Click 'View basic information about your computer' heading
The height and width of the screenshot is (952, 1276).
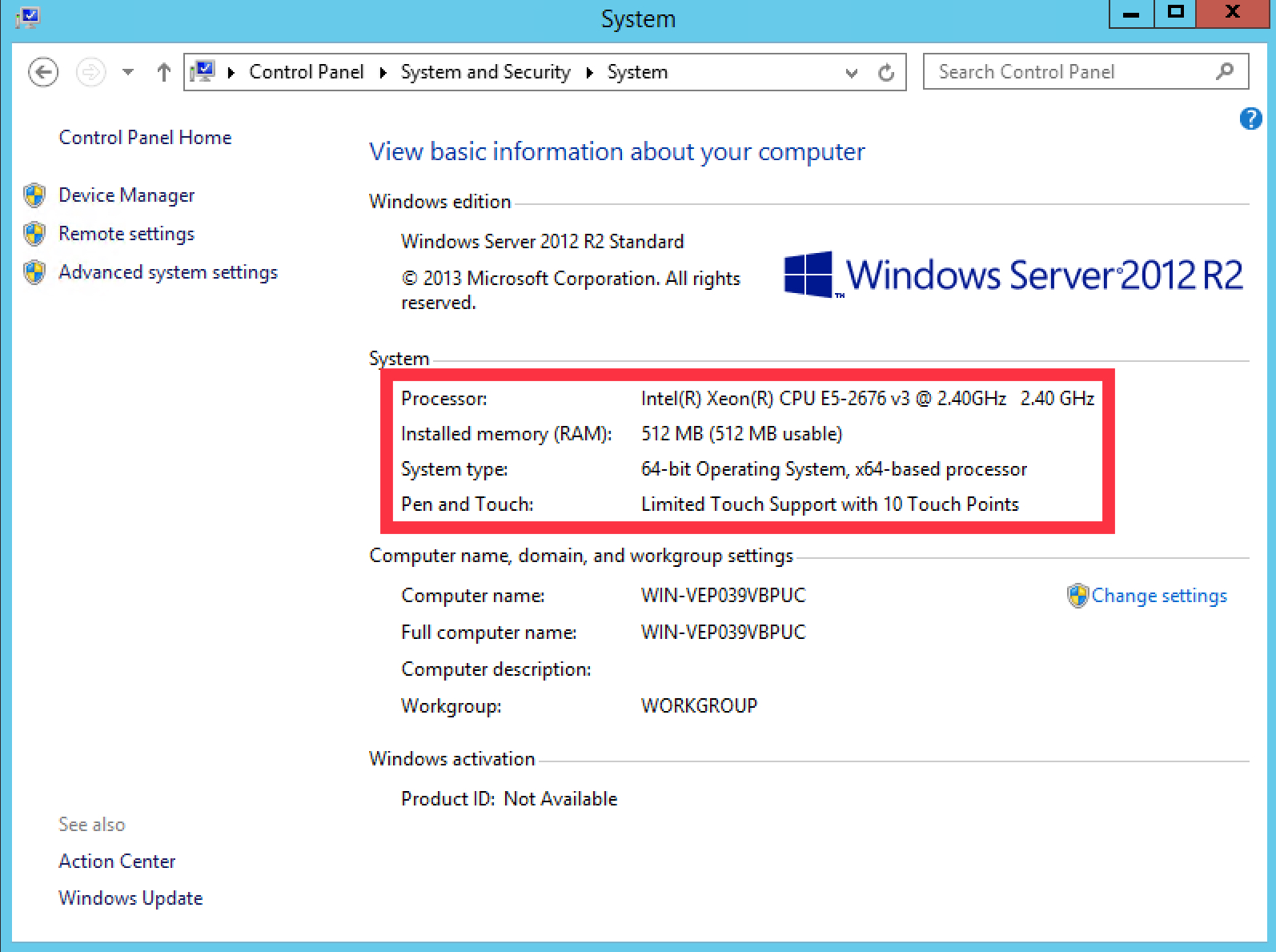click(617, 152)
